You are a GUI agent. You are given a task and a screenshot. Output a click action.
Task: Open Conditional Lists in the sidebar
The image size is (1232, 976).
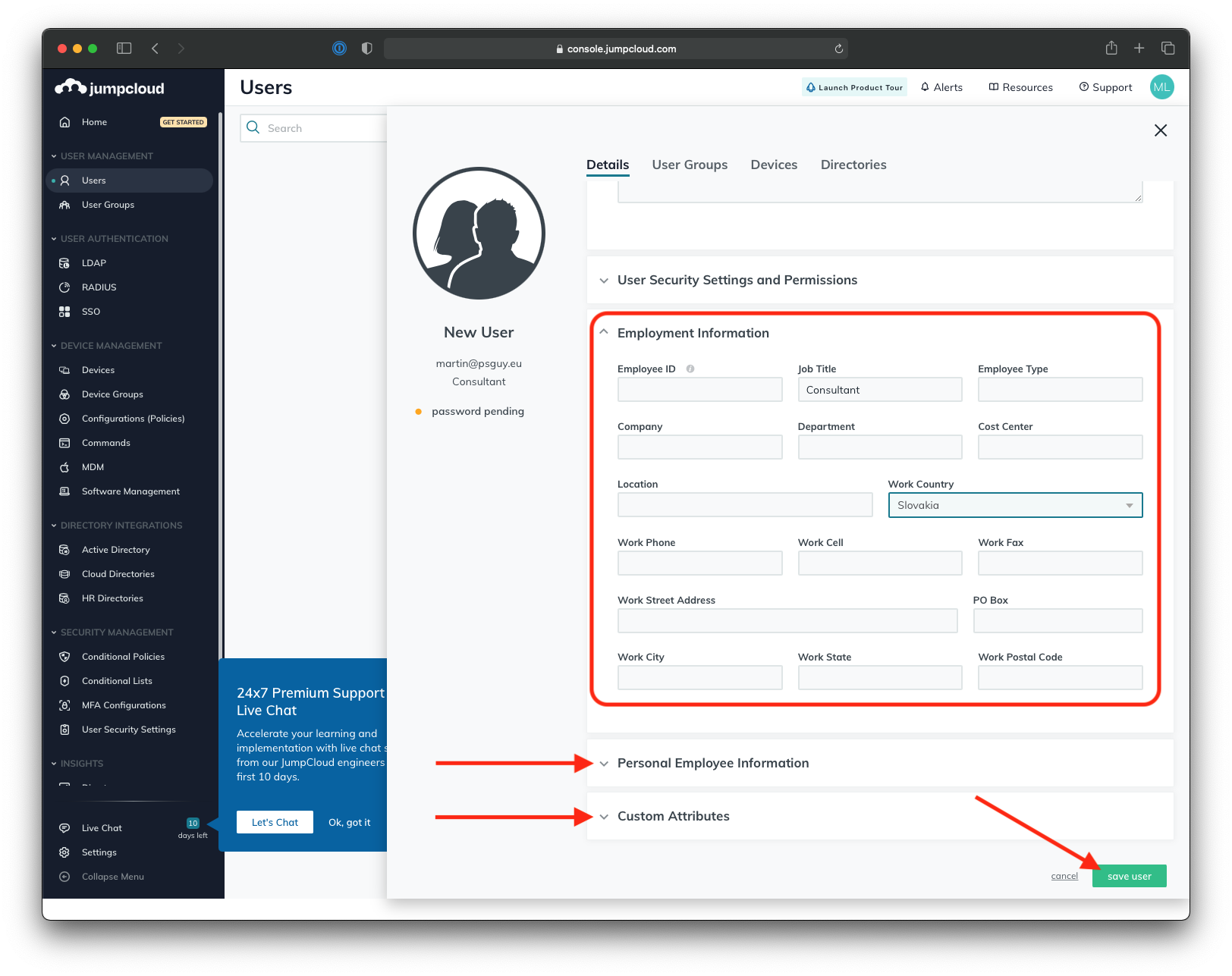pos(117,681)
